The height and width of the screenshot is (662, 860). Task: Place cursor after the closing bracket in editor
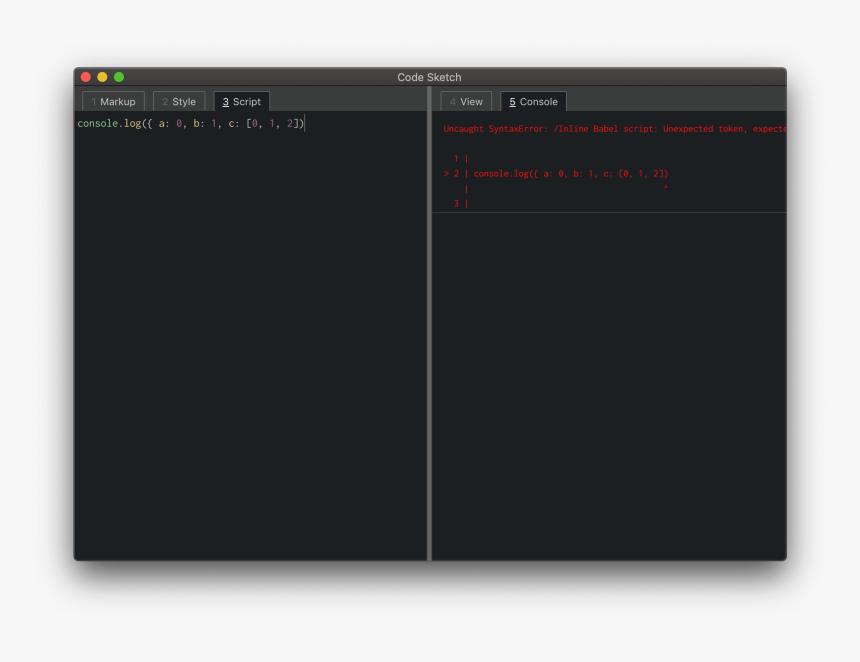point(304,123)
